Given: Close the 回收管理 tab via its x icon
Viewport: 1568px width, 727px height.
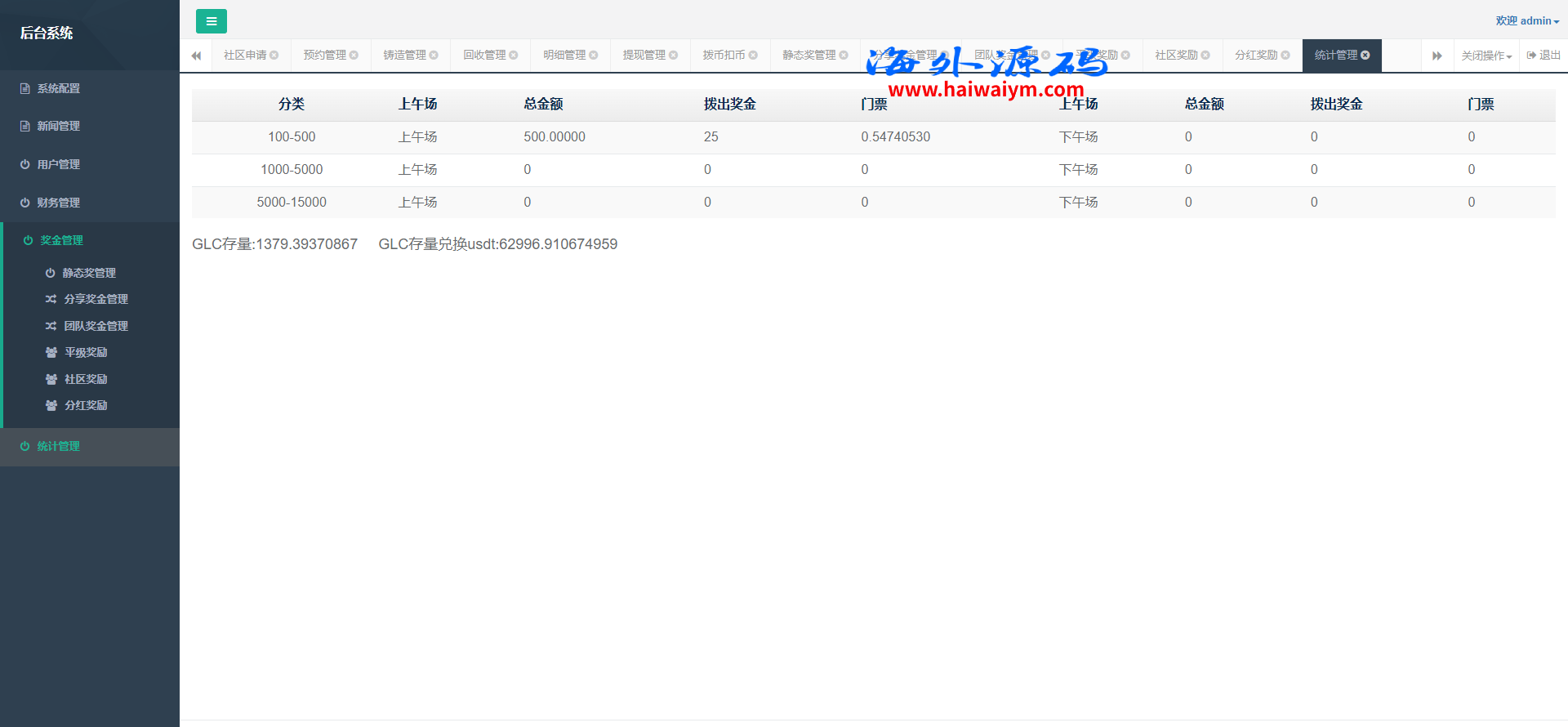Looking at the screenshot, I should (x=514, y=56).
